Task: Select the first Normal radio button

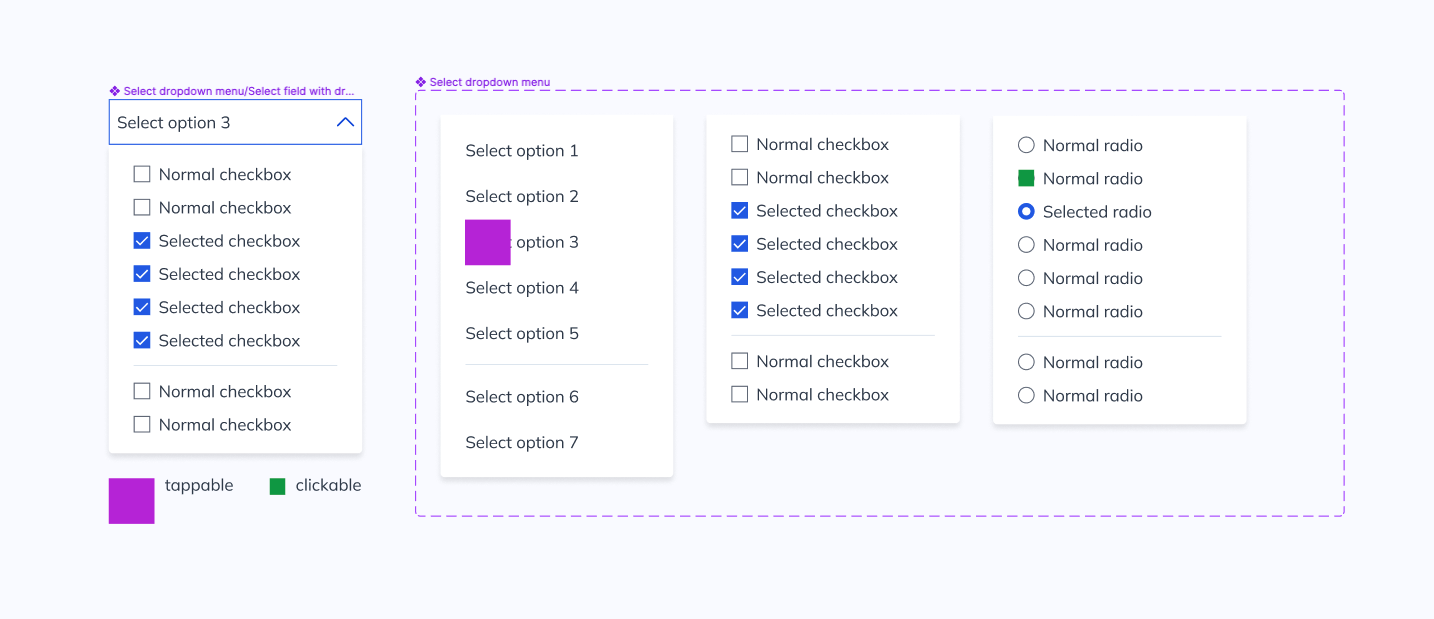Action: click(1026, 144)
